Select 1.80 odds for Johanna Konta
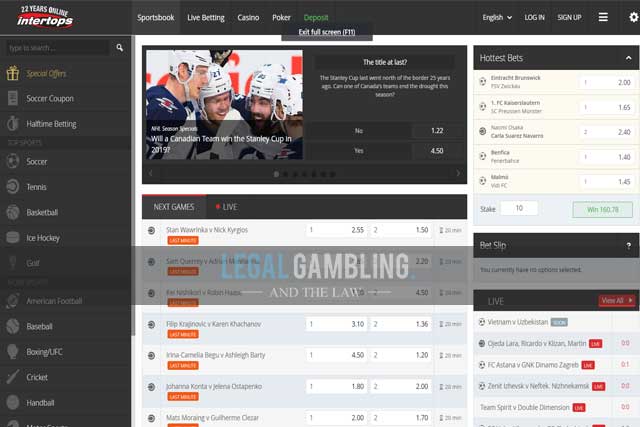The height and width of the screenshot is (427, 640). [336, 386]
